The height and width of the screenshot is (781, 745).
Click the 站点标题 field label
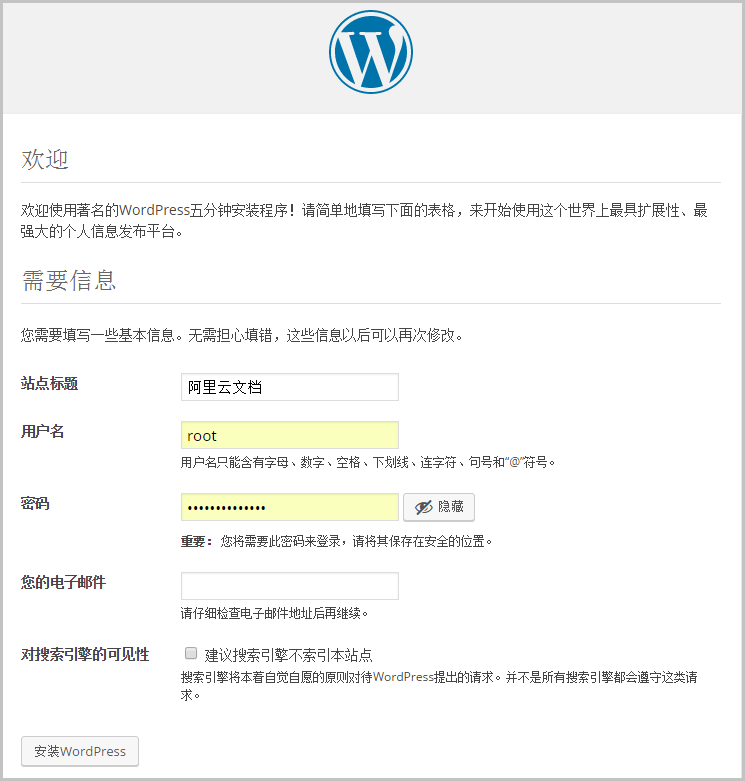[x=49, y=384]
